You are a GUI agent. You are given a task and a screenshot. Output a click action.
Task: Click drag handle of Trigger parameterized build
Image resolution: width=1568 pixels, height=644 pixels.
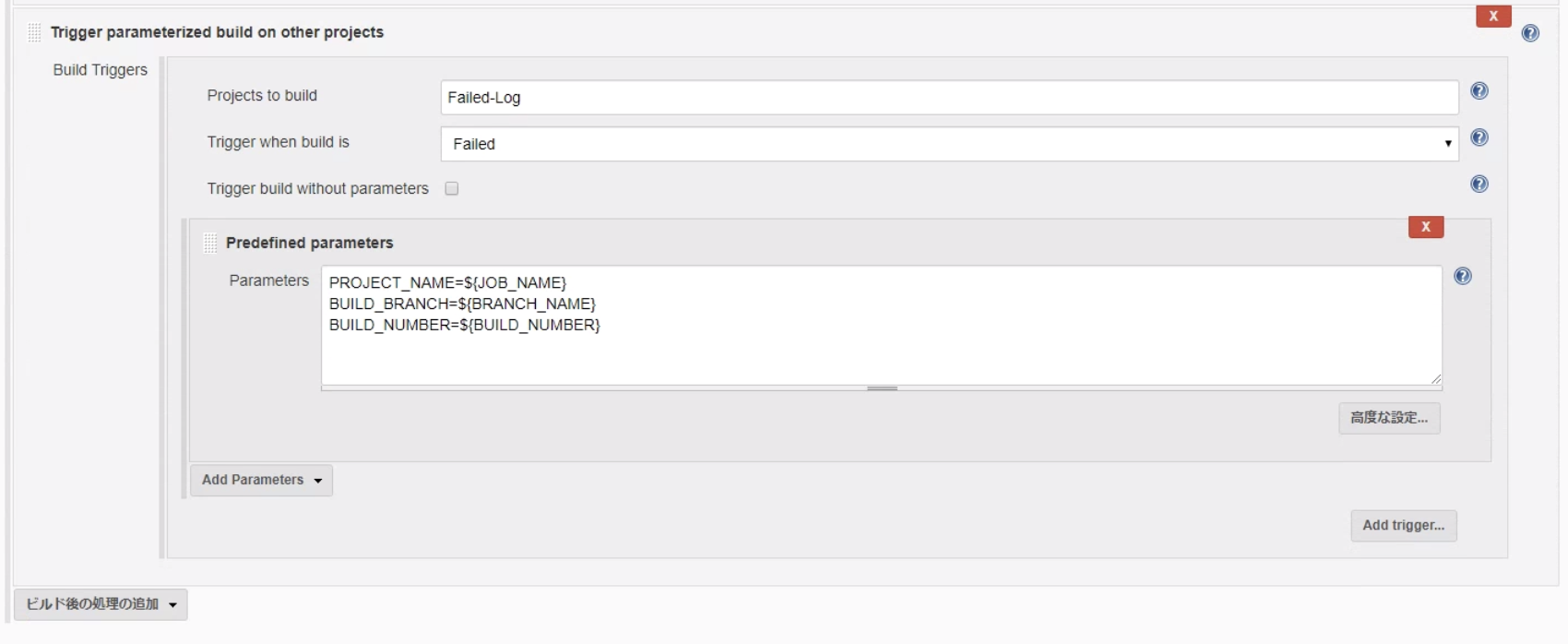pyautogui.click(x=34, y=33)
